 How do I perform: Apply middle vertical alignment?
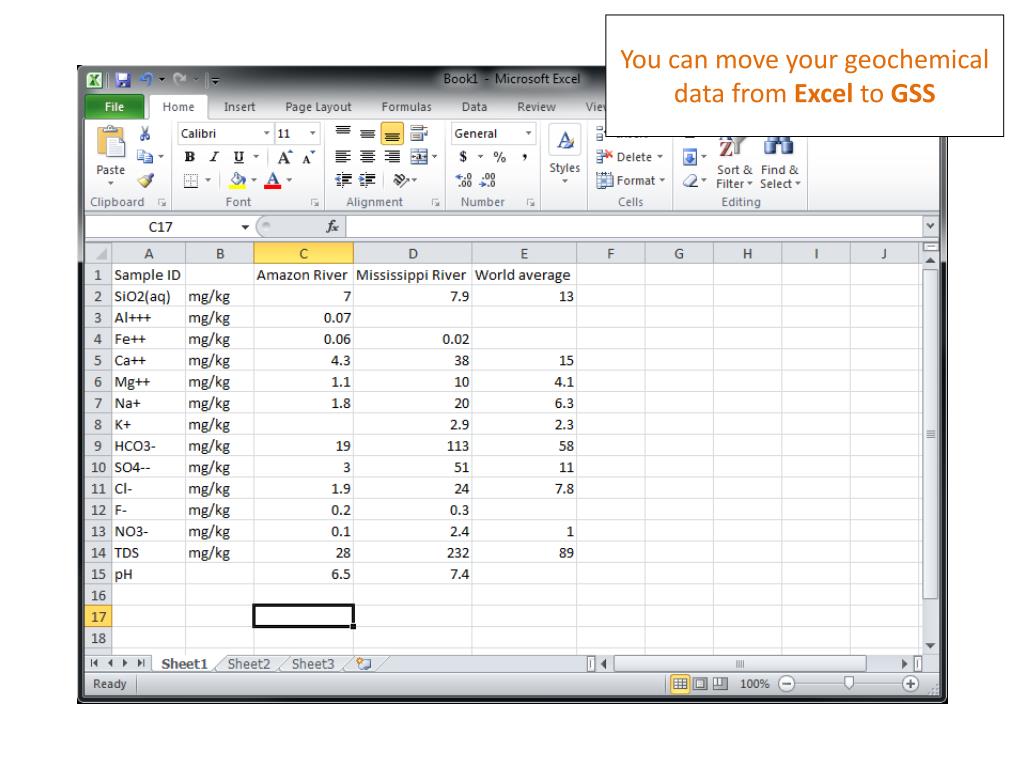(x=368, y=134)
